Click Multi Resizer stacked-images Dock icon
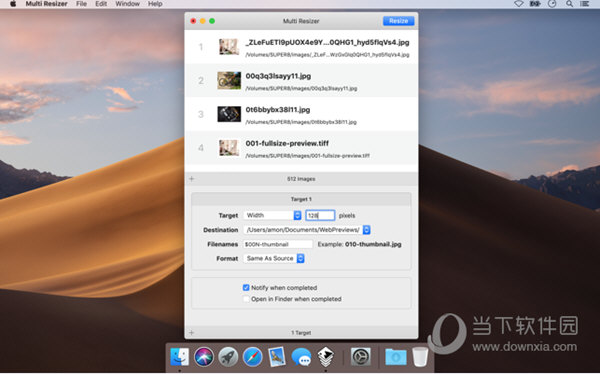Viewport: 600px width, 374px height. pyautogui.click(x=326, y=357)
